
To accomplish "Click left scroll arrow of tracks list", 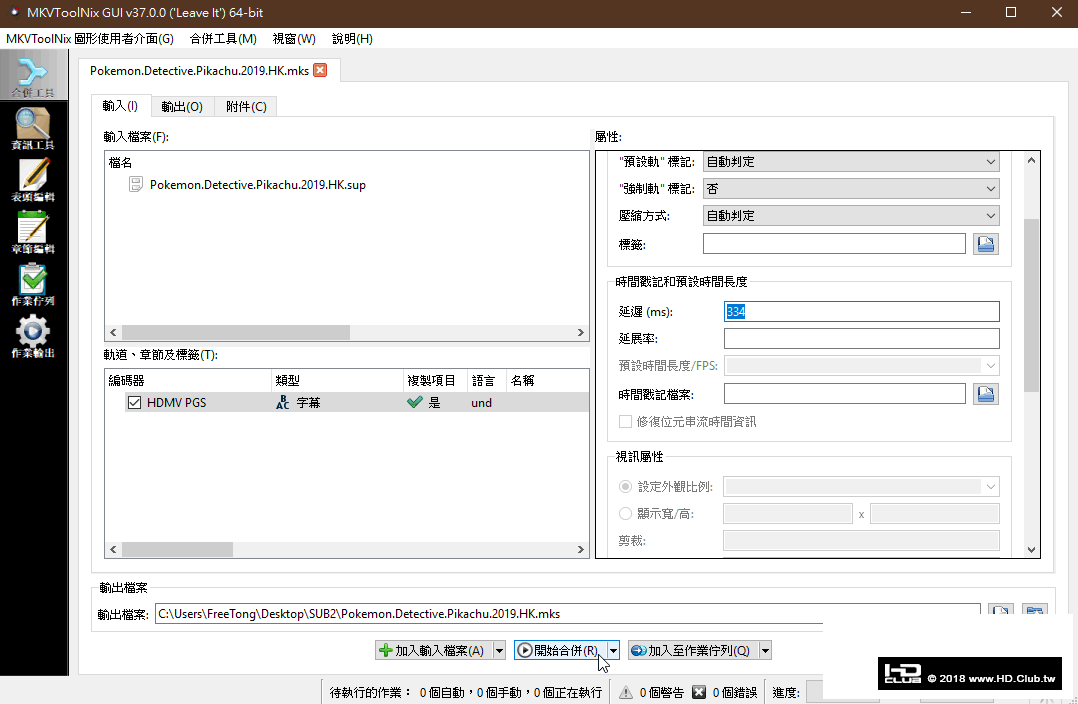I will tap(113, 549).
